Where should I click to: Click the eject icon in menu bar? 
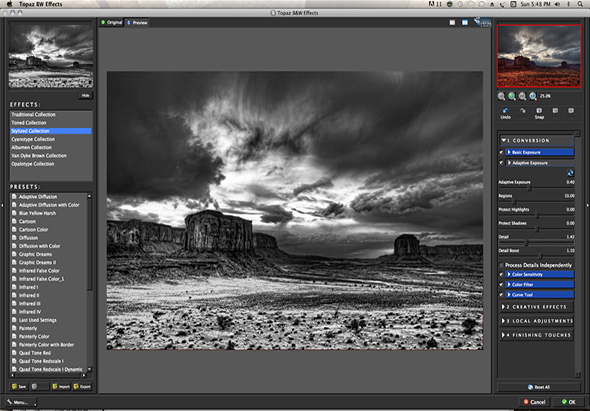(x=492, y=4)
